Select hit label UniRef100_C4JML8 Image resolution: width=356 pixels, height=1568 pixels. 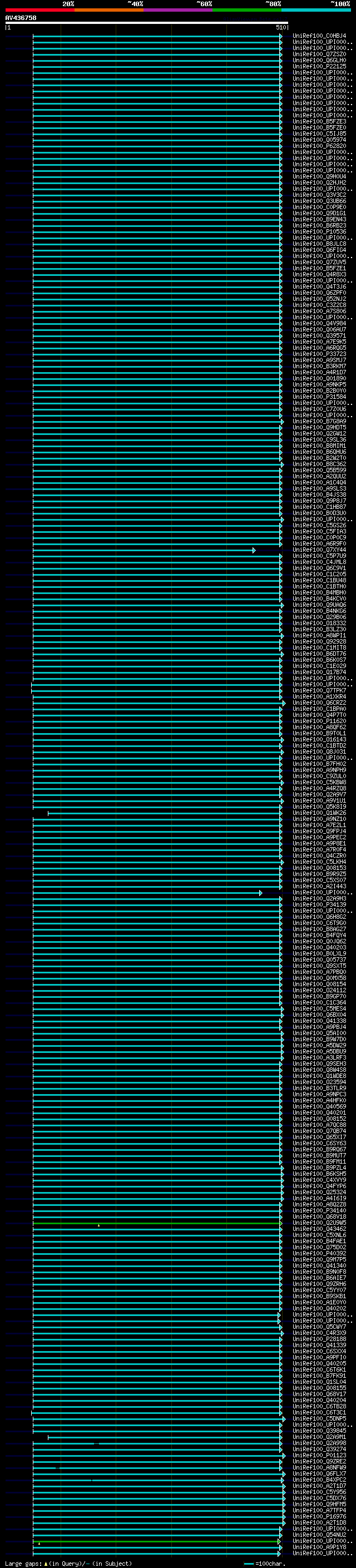tap(319, 562)
